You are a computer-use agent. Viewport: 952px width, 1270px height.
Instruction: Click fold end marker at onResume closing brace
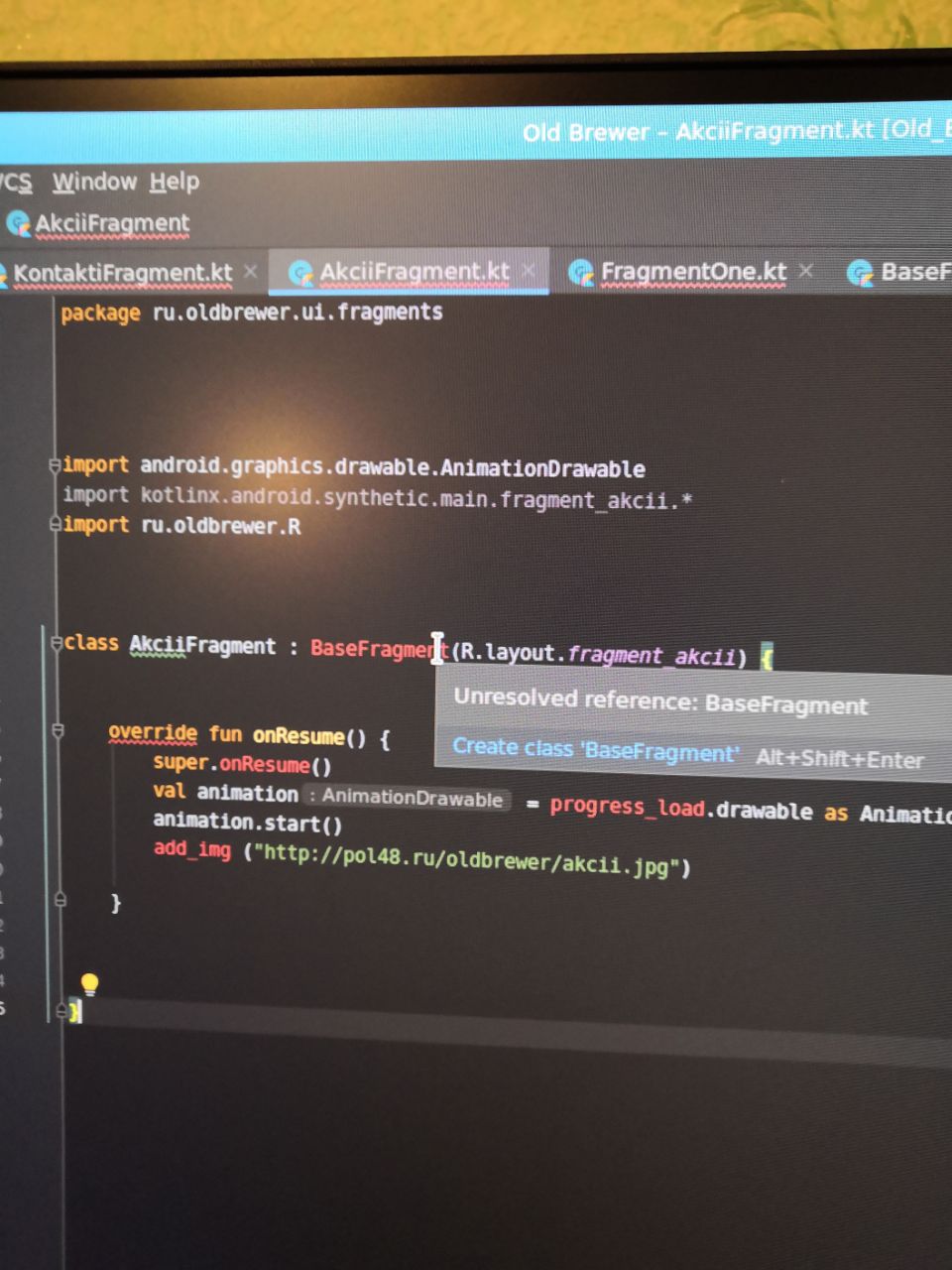tap(59, 900)
